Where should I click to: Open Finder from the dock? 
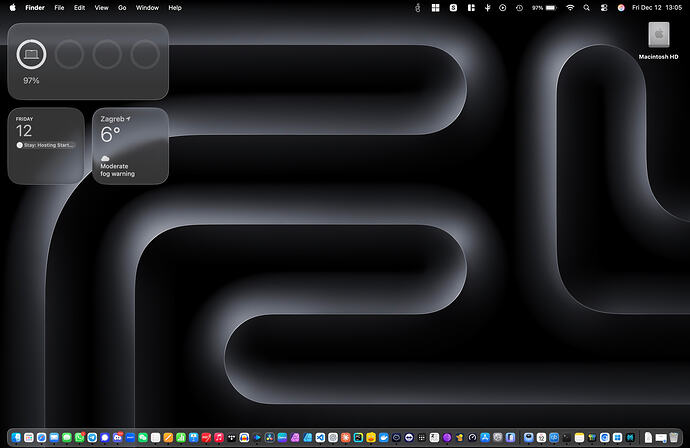pos(15,437)
